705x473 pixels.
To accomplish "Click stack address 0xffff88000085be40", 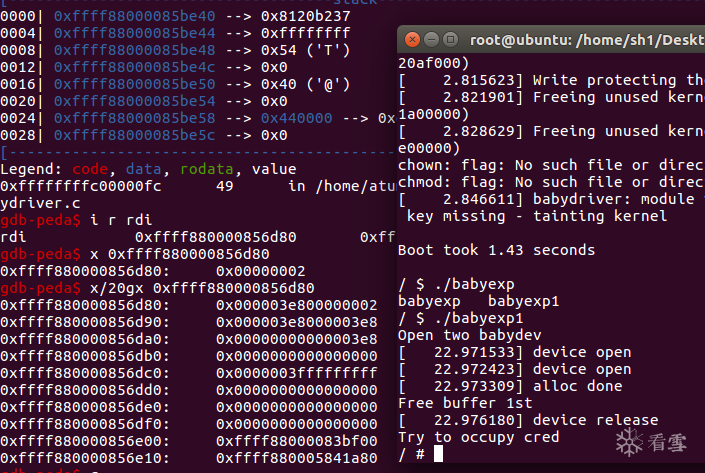I will (x=128, y=16).
